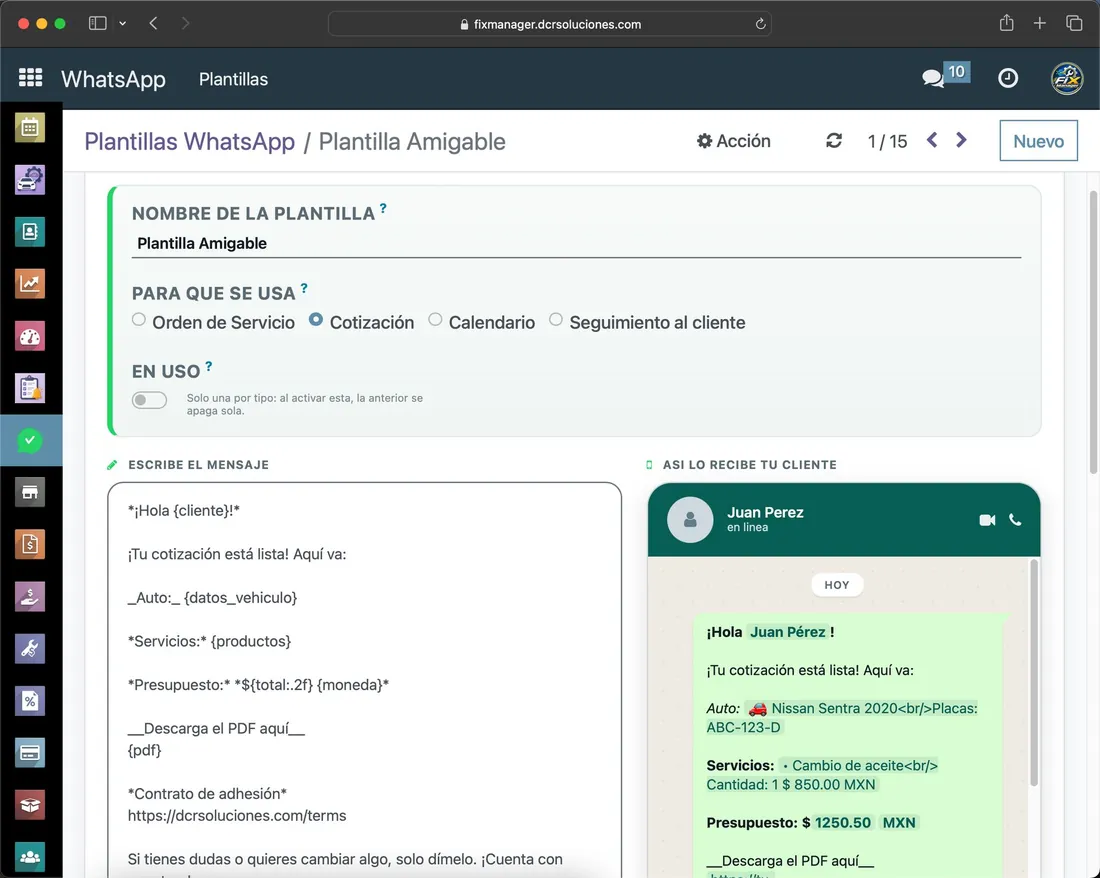
Task: Click the Para Que Se Usa help mark
Action: click(304, 288)
